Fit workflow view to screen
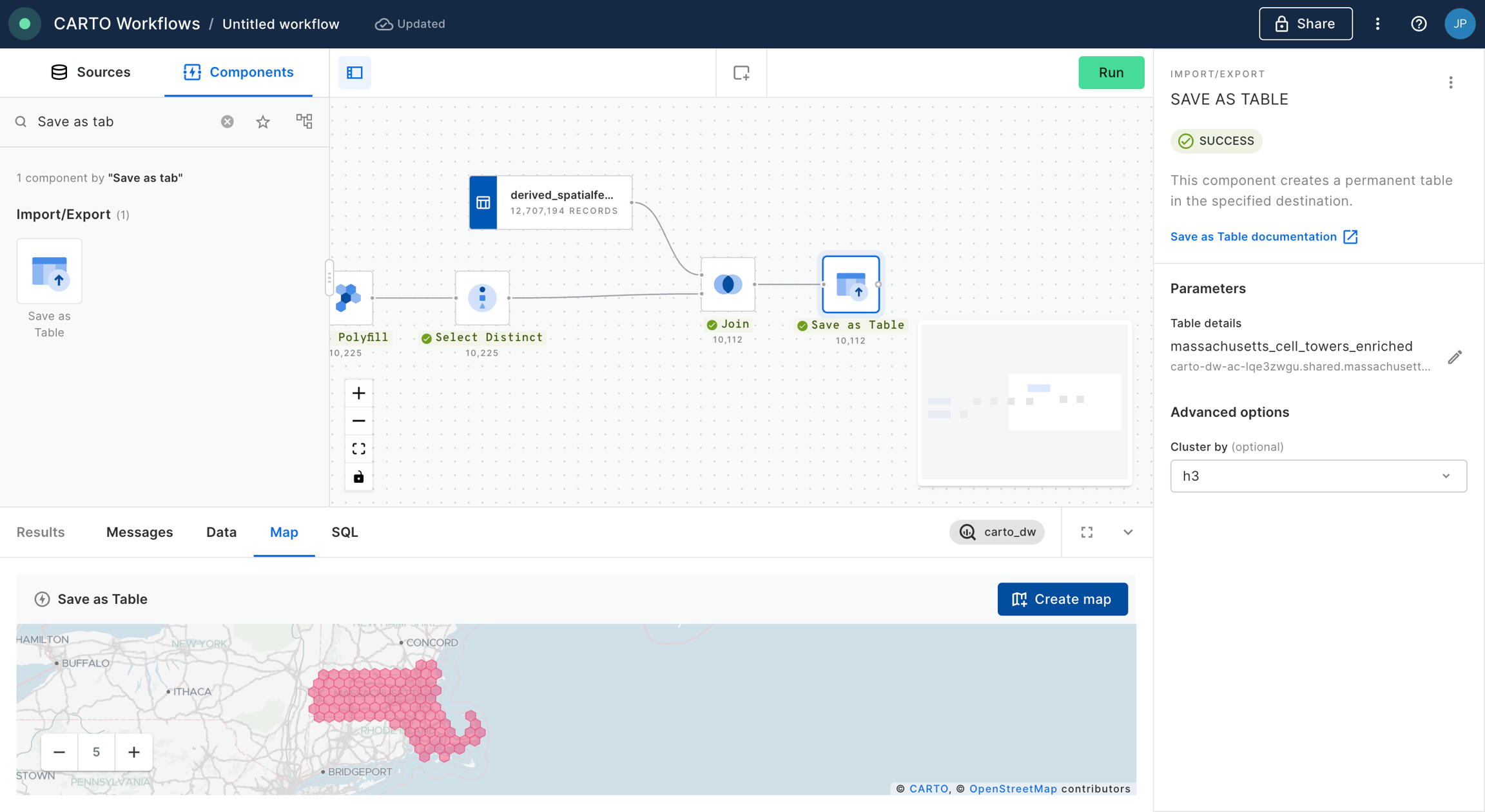This screenshot has width=1485, height=812. (358, 449)
